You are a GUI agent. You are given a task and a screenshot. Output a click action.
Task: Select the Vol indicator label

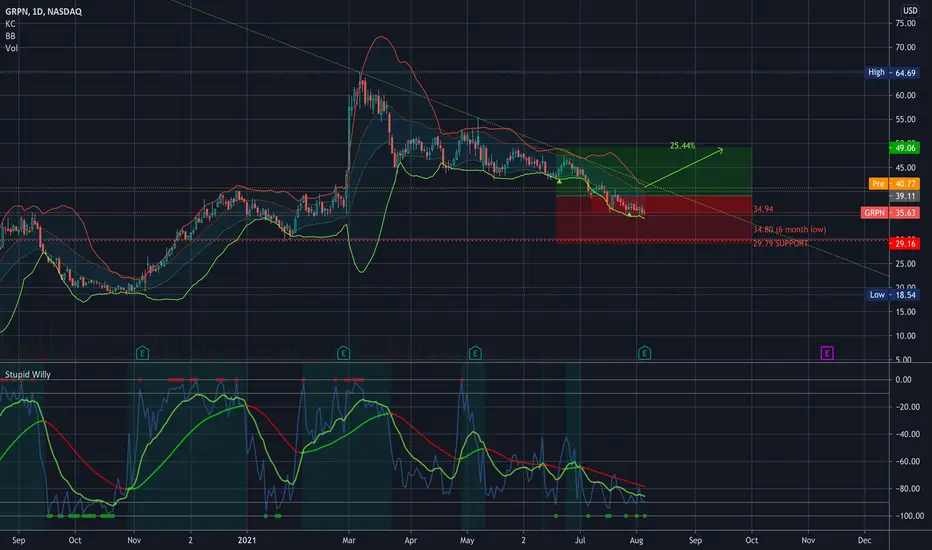11,48
